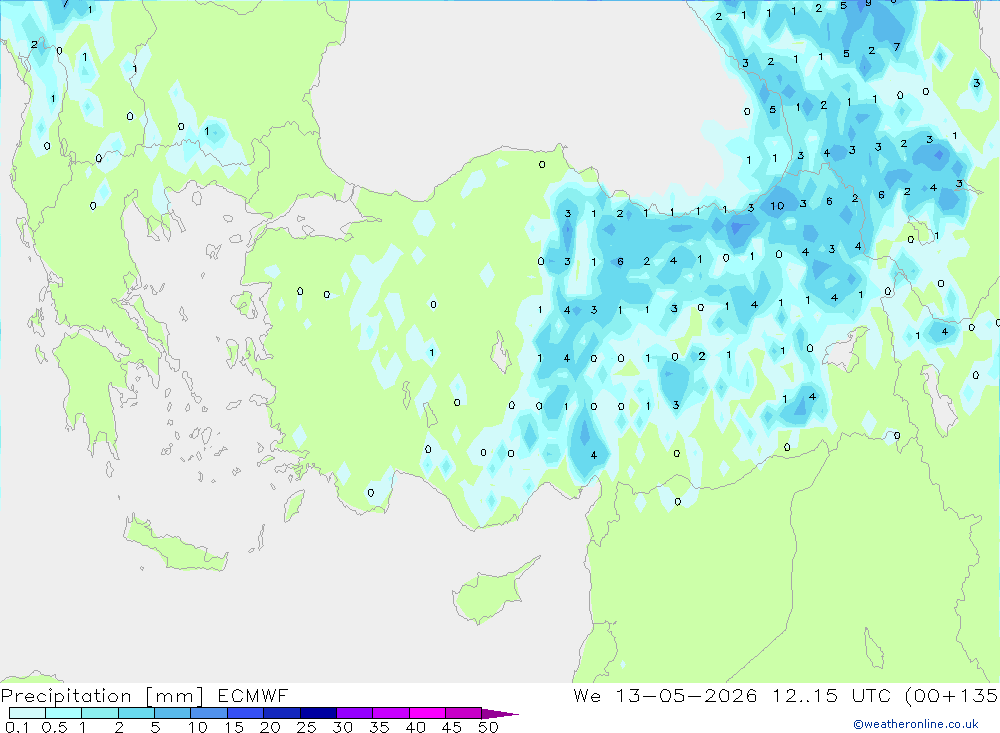Screen dimensions: 1000x733
Task: Click the 'UTC' label
Action: 871,695
